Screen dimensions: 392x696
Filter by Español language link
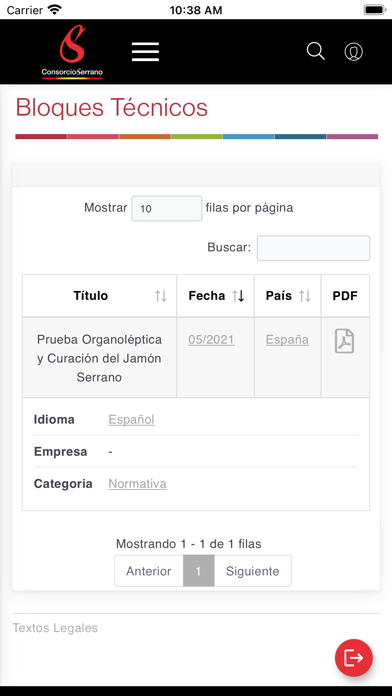coord(131,419)
